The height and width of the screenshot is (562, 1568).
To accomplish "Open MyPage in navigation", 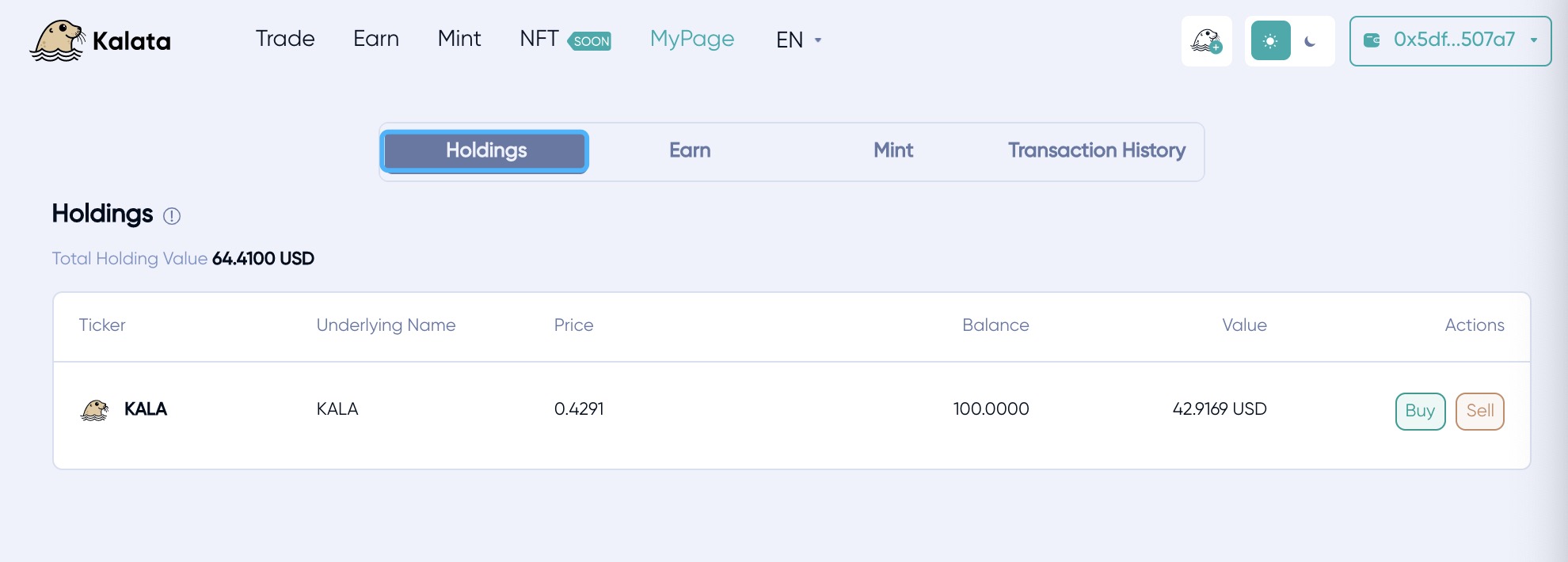I will point(692,39).
